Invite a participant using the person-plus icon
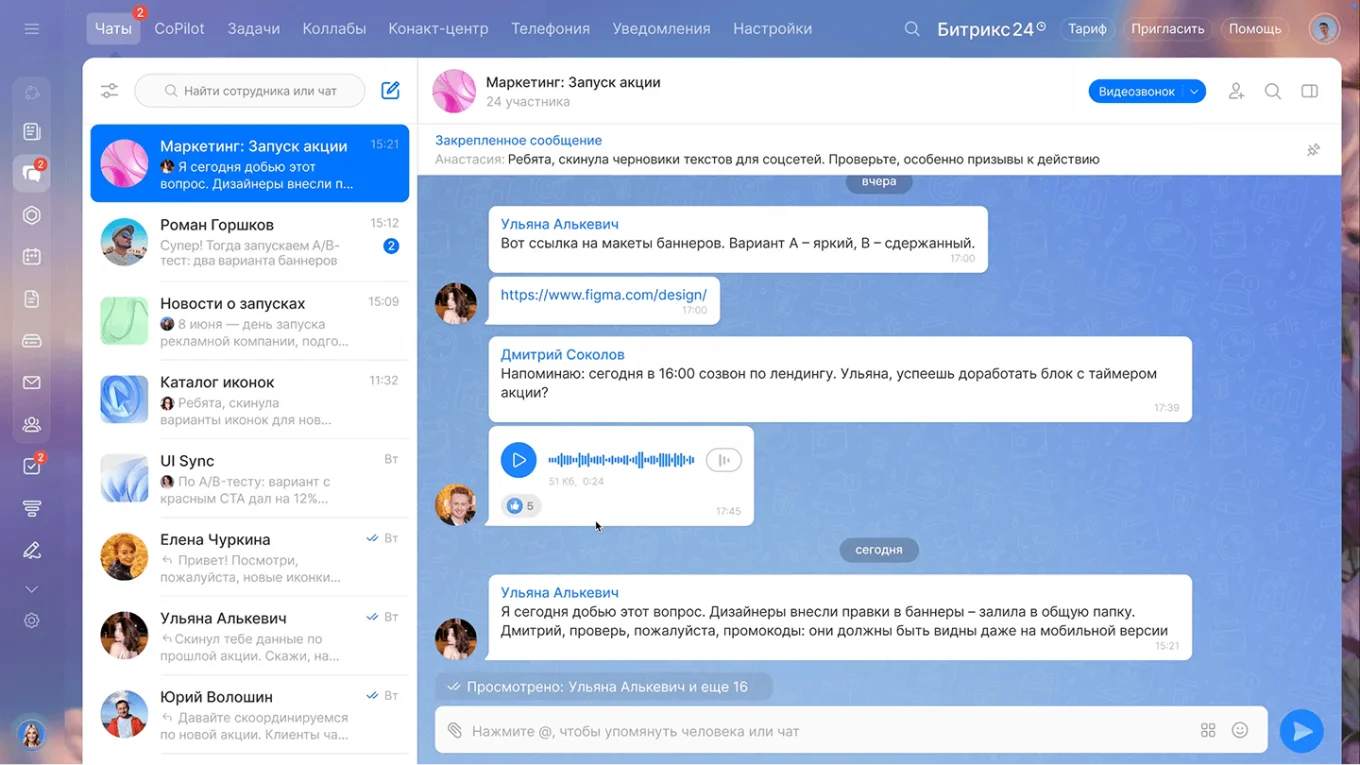 click(x=1236, y=90)
